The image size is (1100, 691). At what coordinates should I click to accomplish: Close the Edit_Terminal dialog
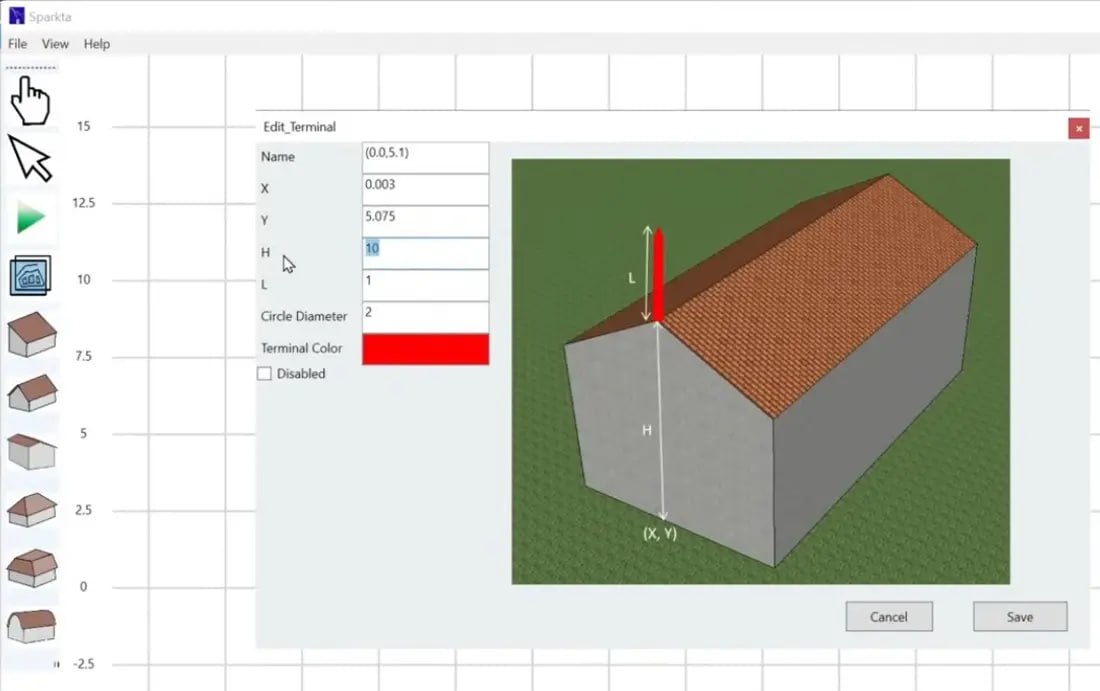point(1078,128)
